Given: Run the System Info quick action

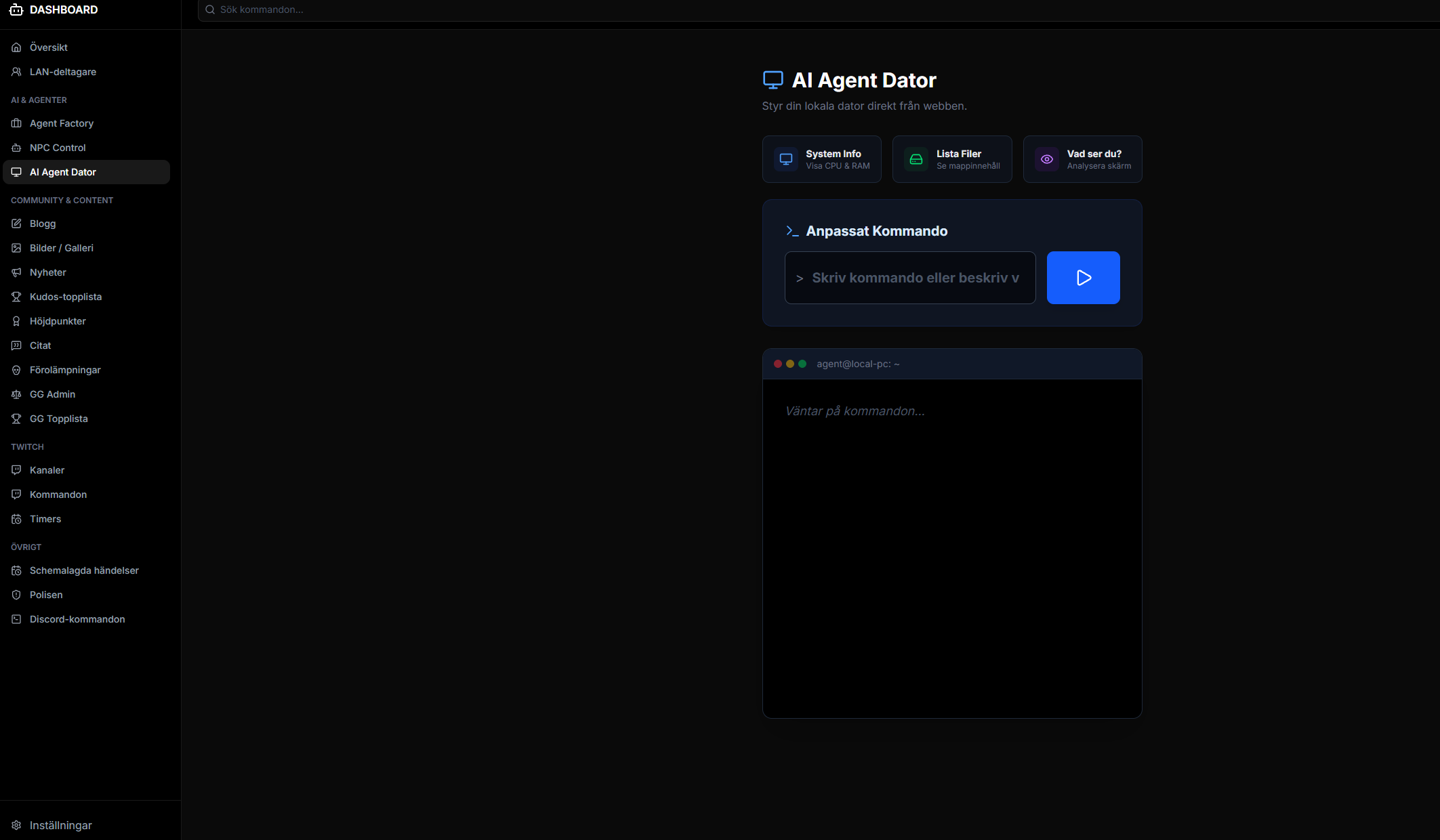Looking at the screenshot, I should click(822, 159).
